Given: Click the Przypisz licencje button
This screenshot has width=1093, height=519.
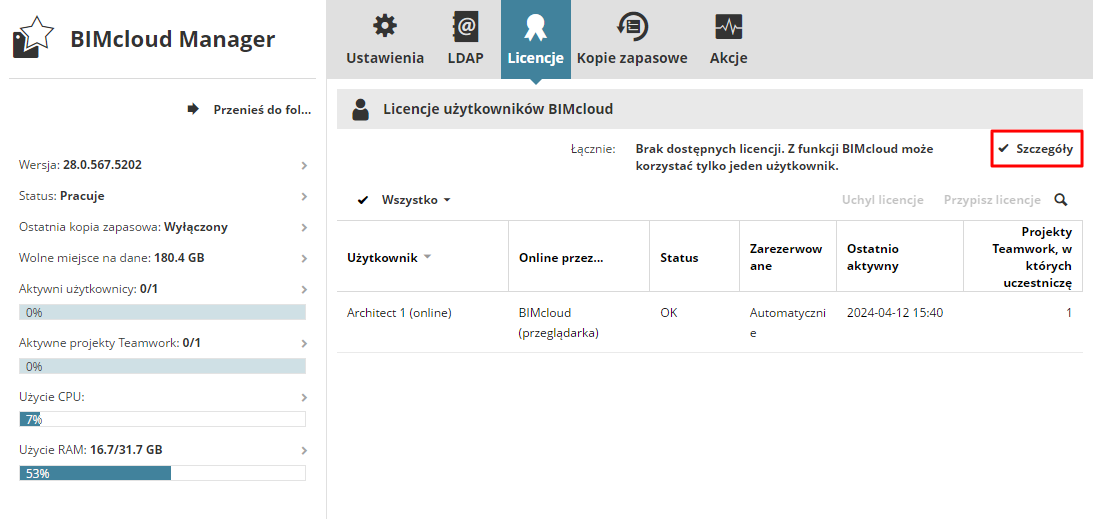Looking at the screenshot, I should point(992,200).
